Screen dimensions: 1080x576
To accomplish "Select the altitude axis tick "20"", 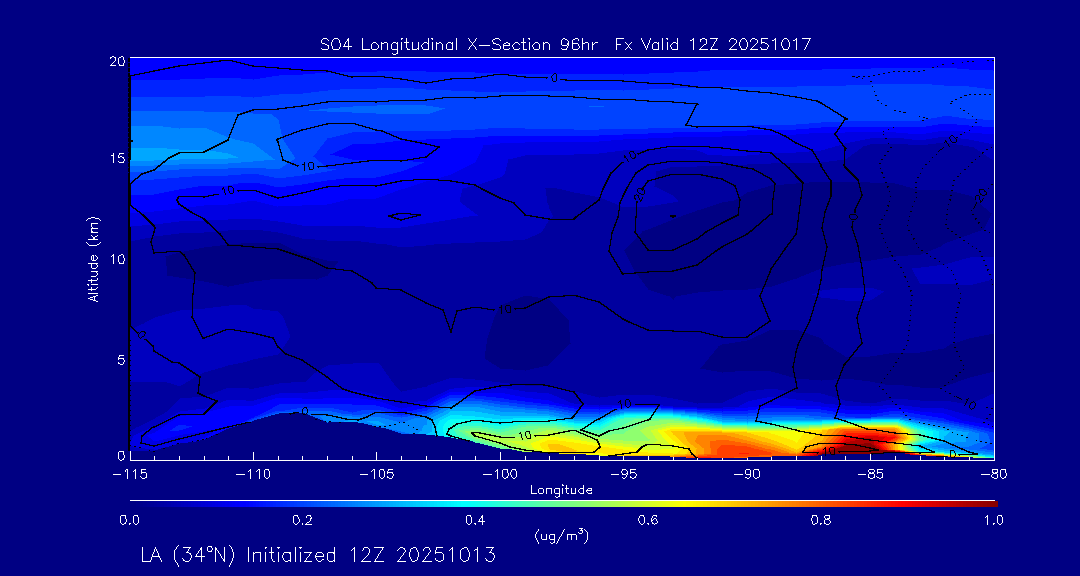I will pos(118,61).
